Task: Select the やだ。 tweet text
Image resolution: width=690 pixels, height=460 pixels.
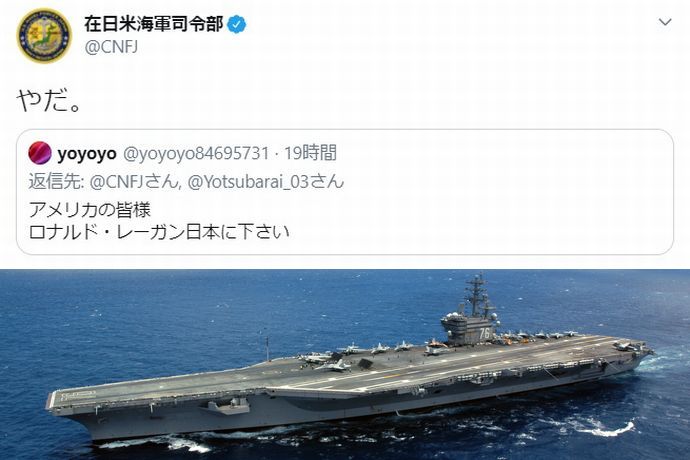Action: coord(49,101)
